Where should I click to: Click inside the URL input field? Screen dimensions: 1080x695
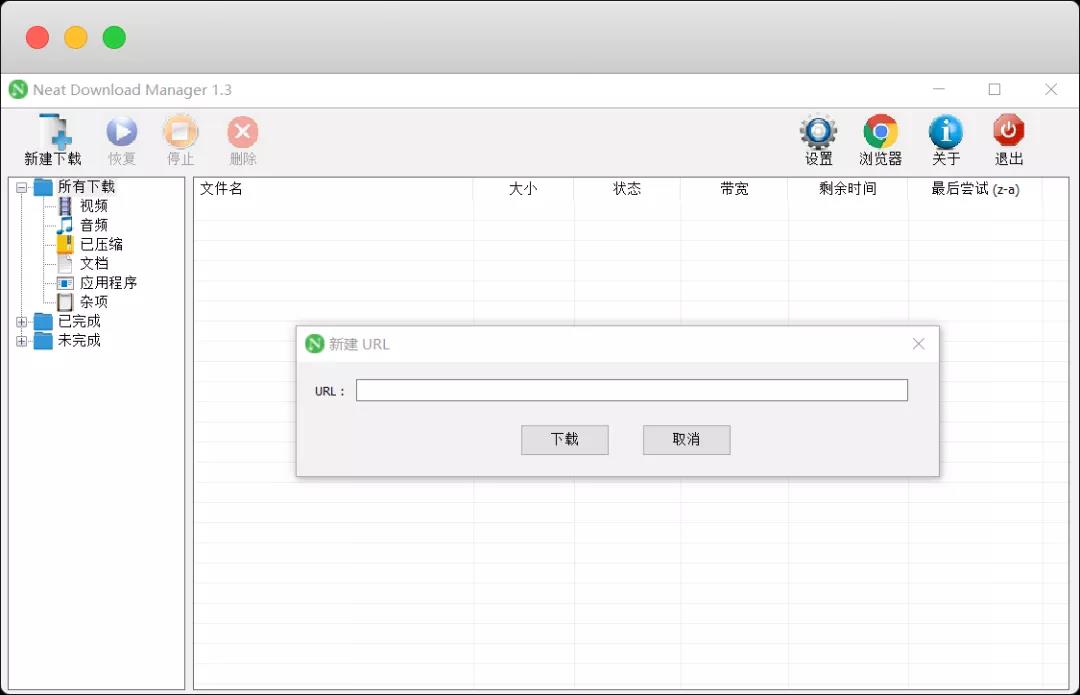[x=632, y=390]
